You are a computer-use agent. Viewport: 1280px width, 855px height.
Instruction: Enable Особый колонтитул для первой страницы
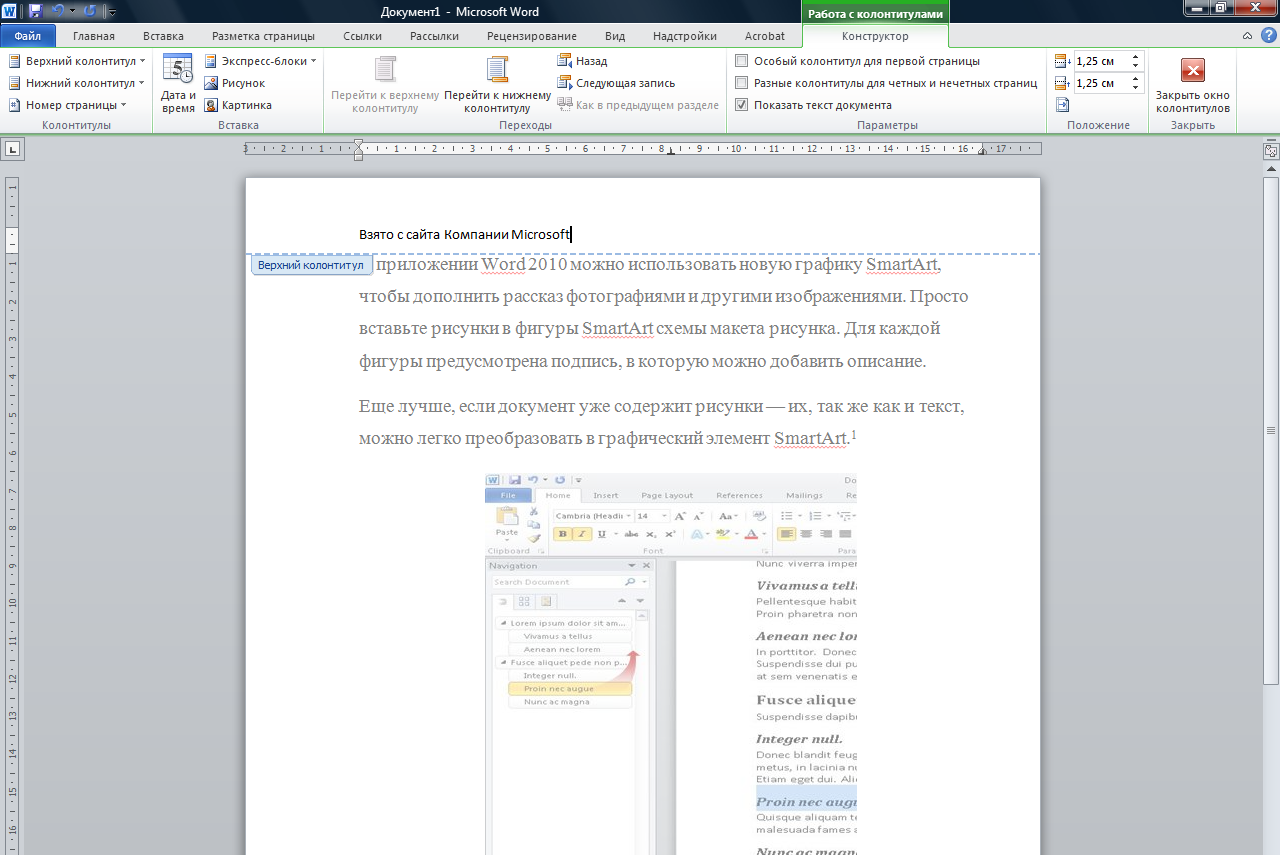coord(741,61)
